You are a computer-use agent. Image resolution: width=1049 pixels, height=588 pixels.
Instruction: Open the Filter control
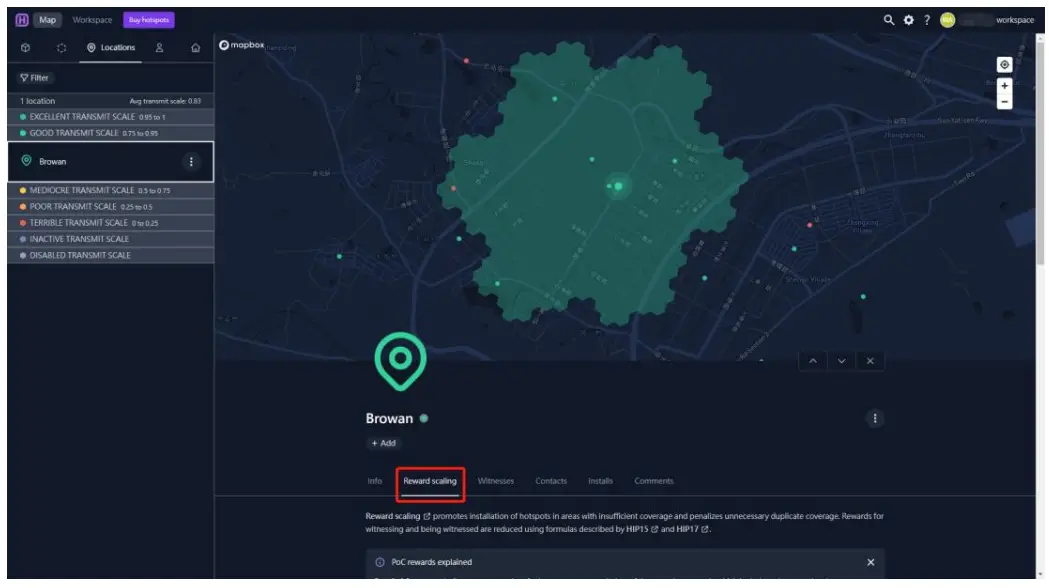click(x=34, y=78)
